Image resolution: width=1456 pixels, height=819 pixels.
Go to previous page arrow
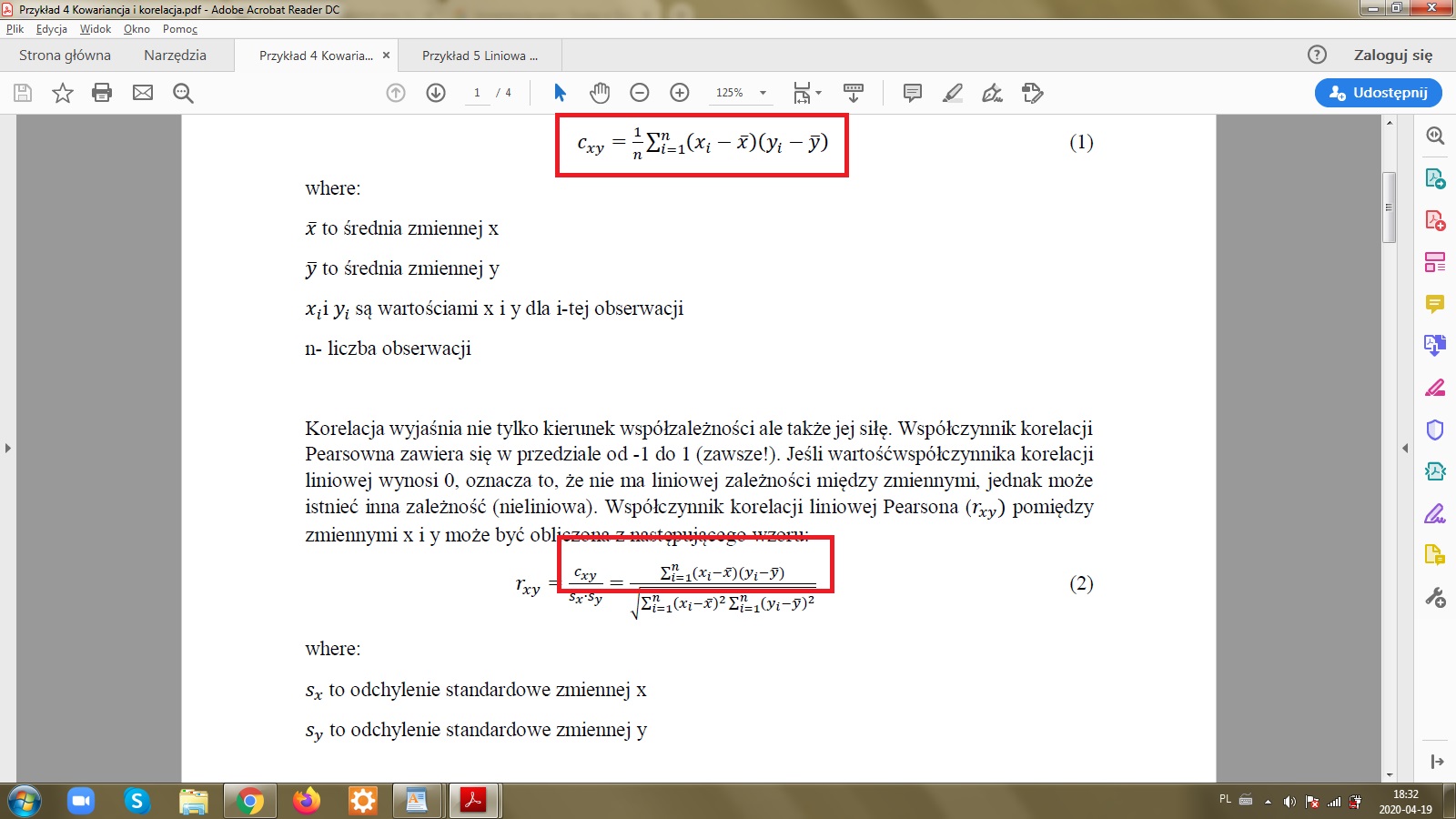pyautogui.click(x=396, y=93)
